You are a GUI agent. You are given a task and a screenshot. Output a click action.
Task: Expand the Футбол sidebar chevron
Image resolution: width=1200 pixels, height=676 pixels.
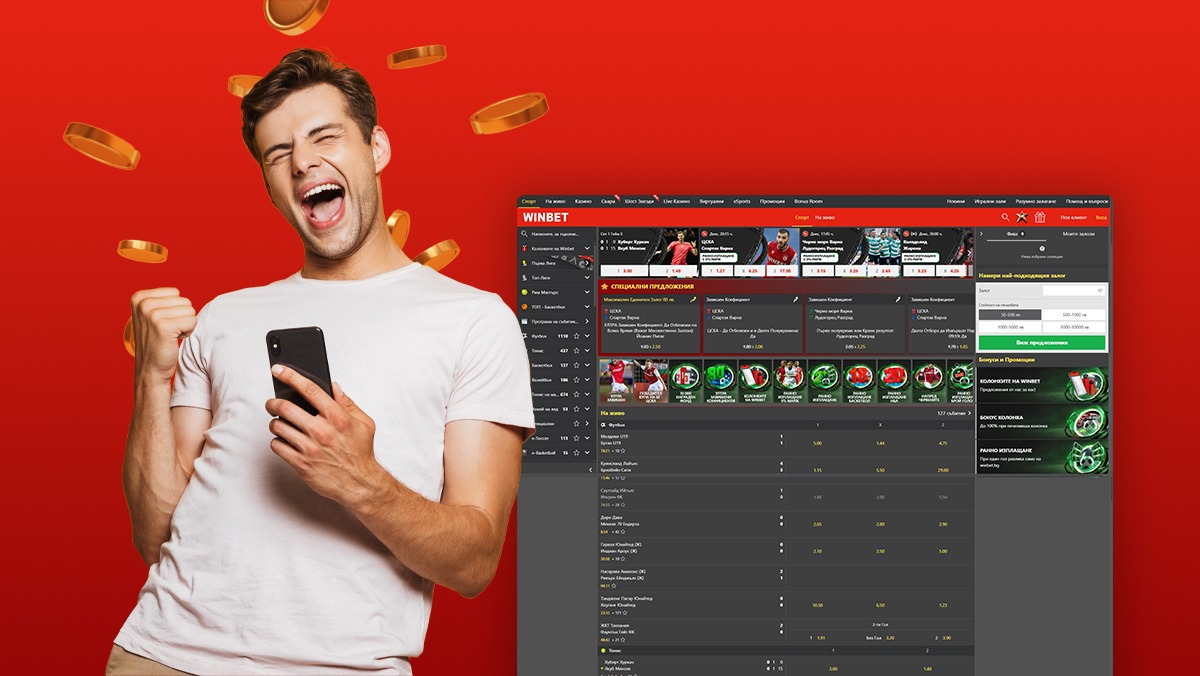pos(588,336)
